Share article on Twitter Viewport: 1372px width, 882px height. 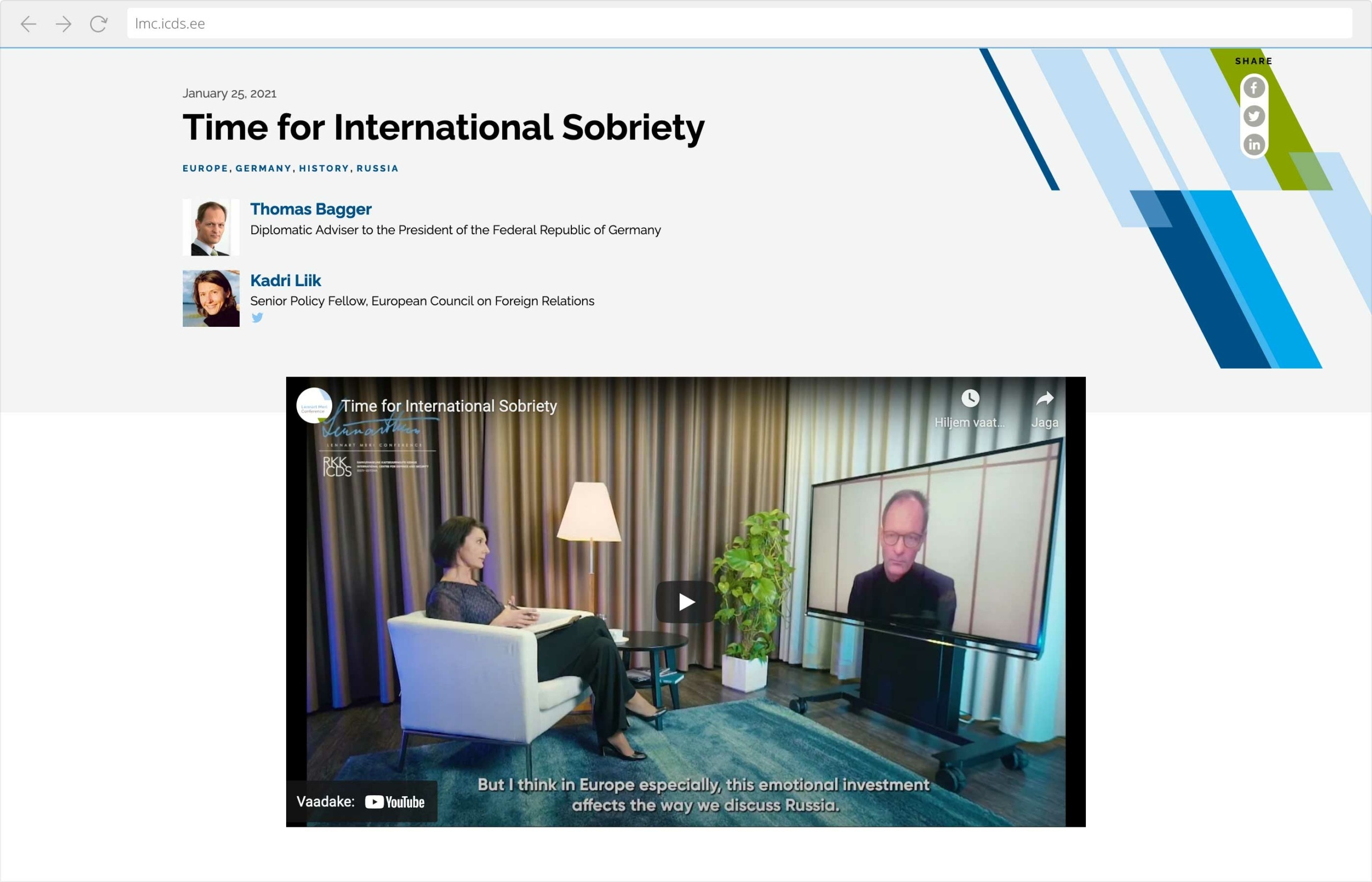pos(1254,116)
